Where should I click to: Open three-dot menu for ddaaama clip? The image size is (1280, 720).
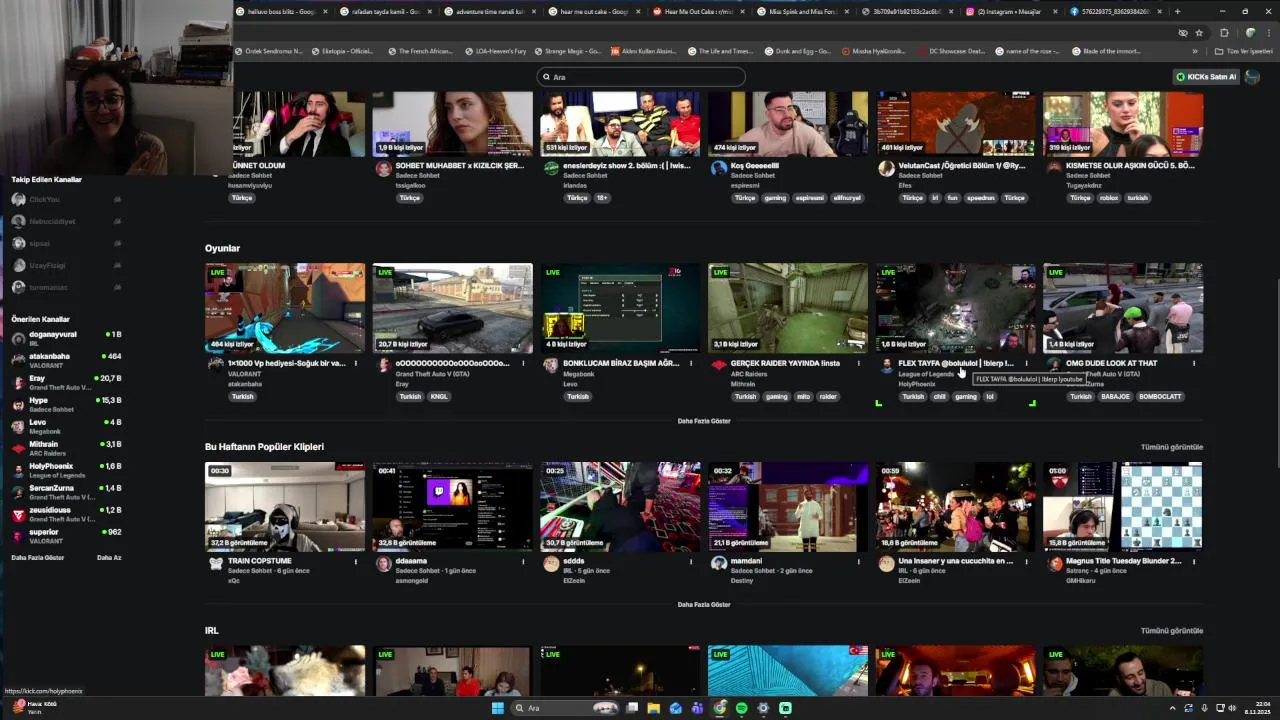523,561
